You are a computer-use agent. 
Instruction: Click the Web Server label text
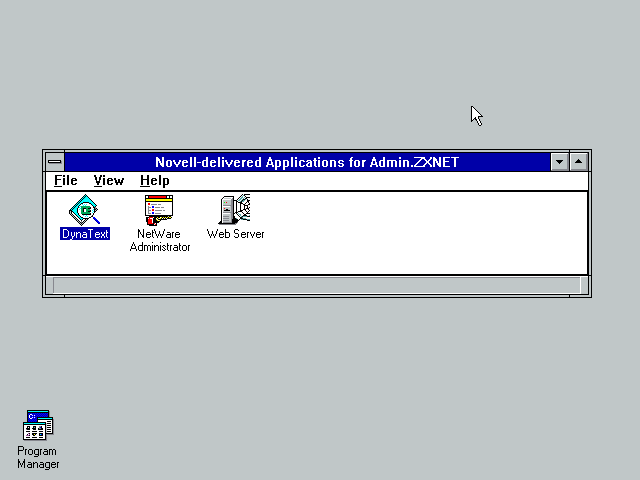click(x=236, y=234)
